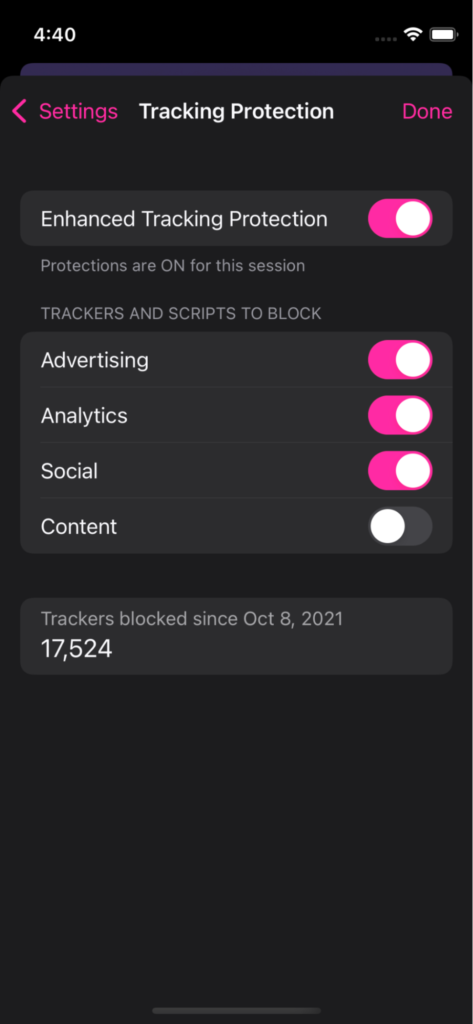This screenshot has height=1024, width=473.
Task: Tap the Protections are ON status text
Action: pos(172,266)
